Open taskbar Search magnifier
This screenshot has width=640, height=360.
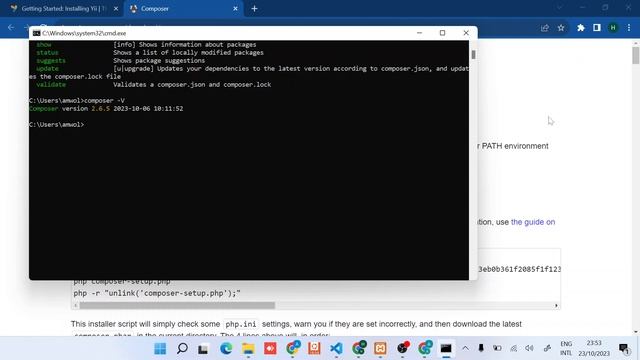pyautogui.click(x=182, y=349)
